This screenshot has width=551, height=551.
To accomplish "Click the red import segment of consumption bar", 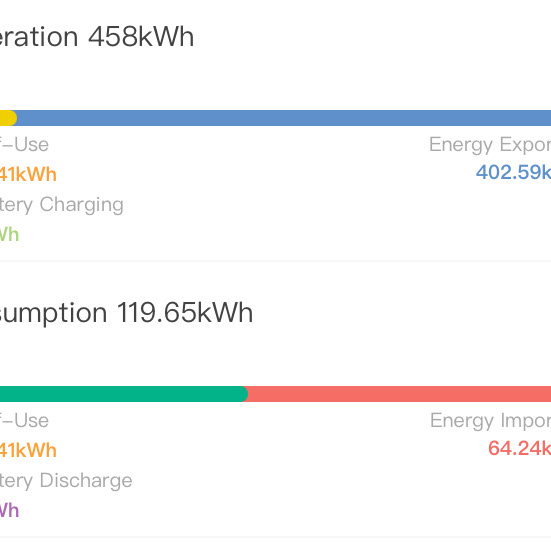I will tap(399, 394).
